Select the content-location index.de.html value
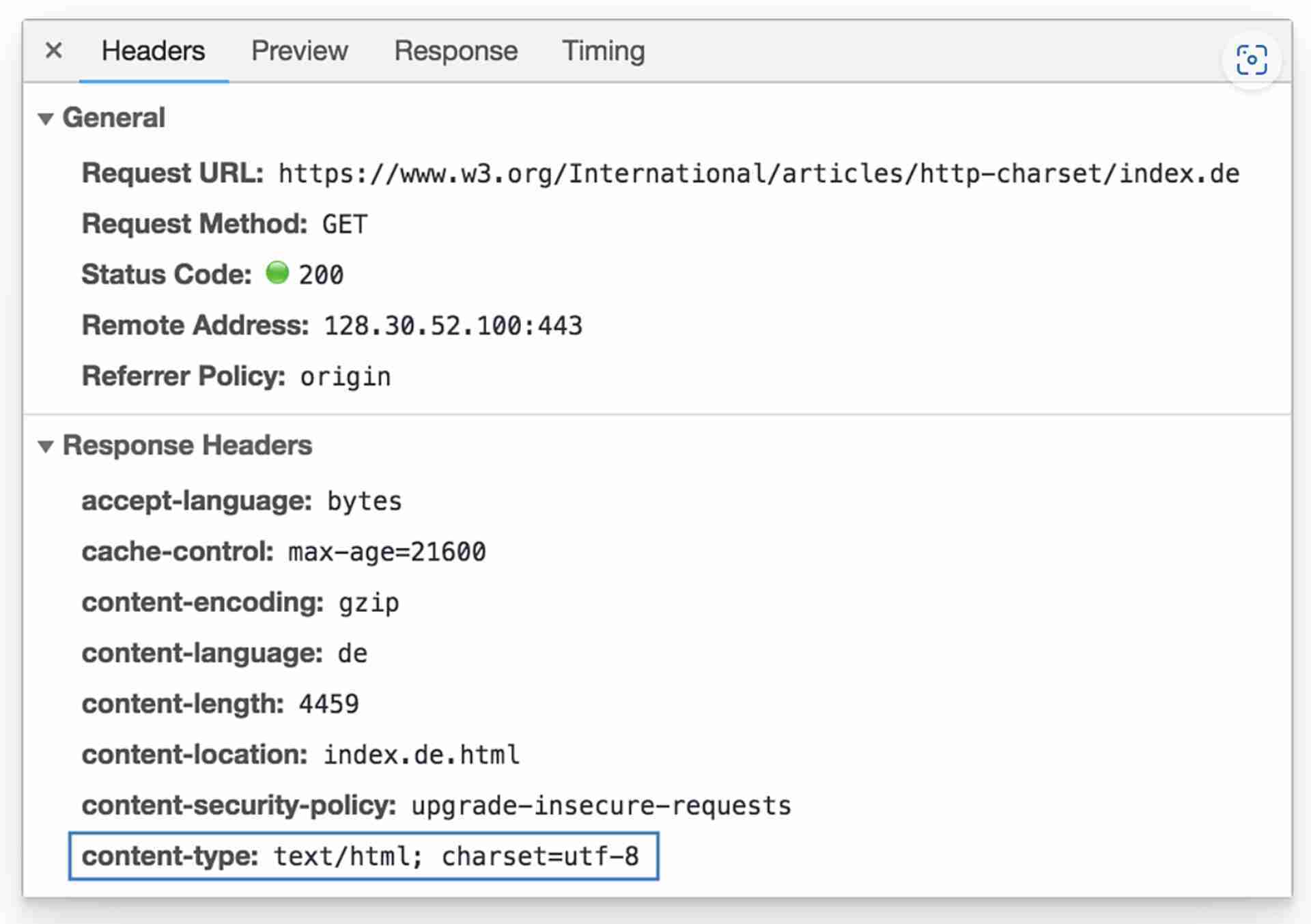Image resolution: width=1311 pixels, height=924 pixels. (421, 755)
